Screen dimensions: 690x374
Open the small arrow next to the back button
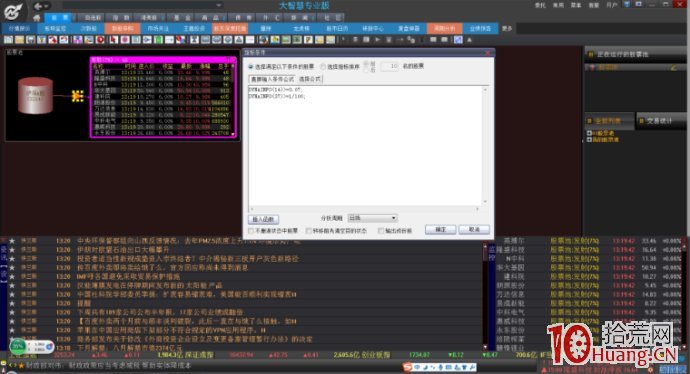(46, 6)
